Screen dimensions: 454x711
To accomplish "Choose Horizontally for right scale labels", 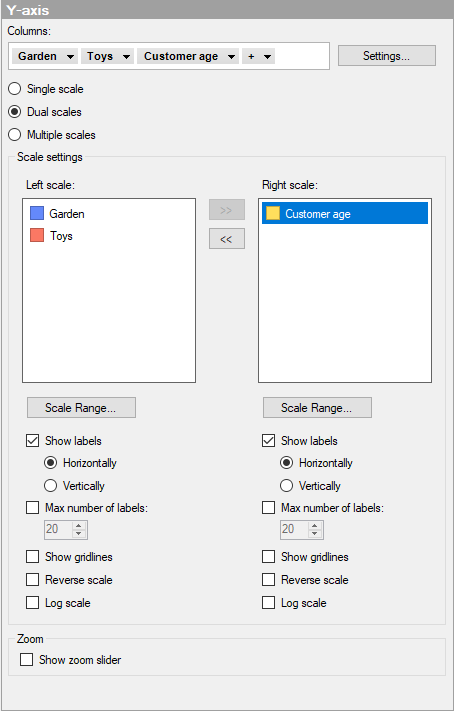I will [x=286, y=463].
